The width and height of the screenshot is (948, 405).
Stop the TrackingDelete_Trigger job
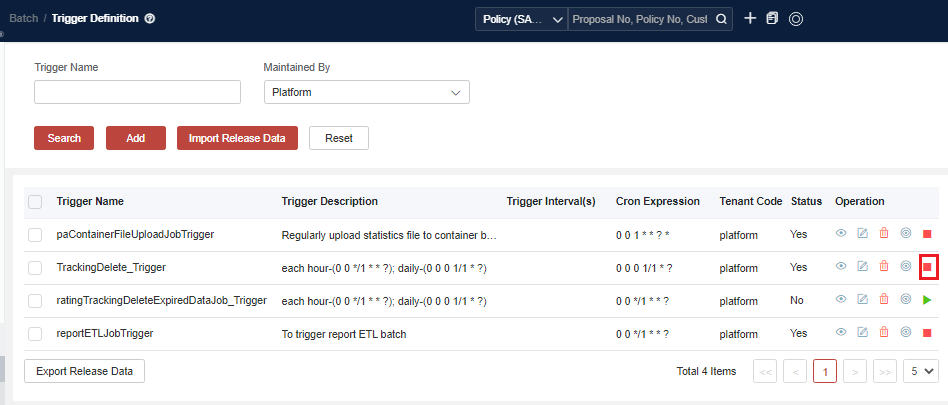pyautogui.click(x=928, y=267)
